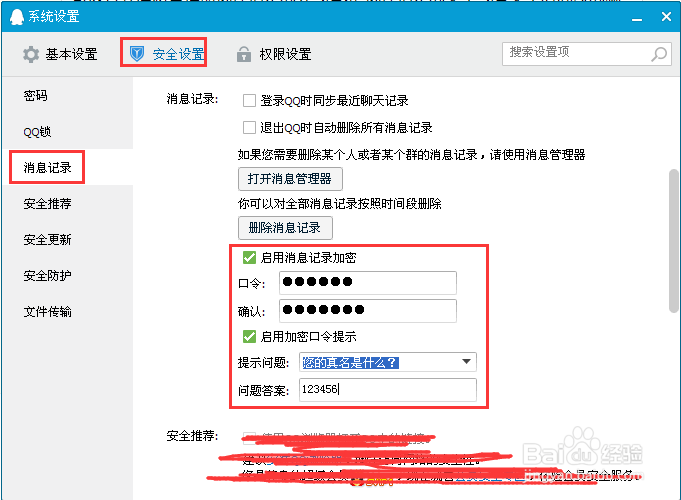Select 安全推荐 in the left sidebar
Image resolution: width=681 pixels, height=500 pixels.
(47, 203)
